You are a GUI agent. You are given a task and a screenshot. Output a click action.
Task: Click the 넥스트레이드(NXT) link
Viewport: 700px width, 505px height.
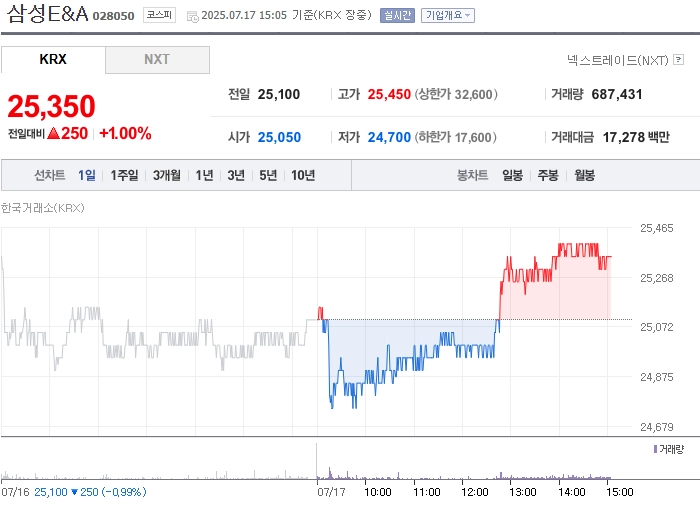[617, 60]
